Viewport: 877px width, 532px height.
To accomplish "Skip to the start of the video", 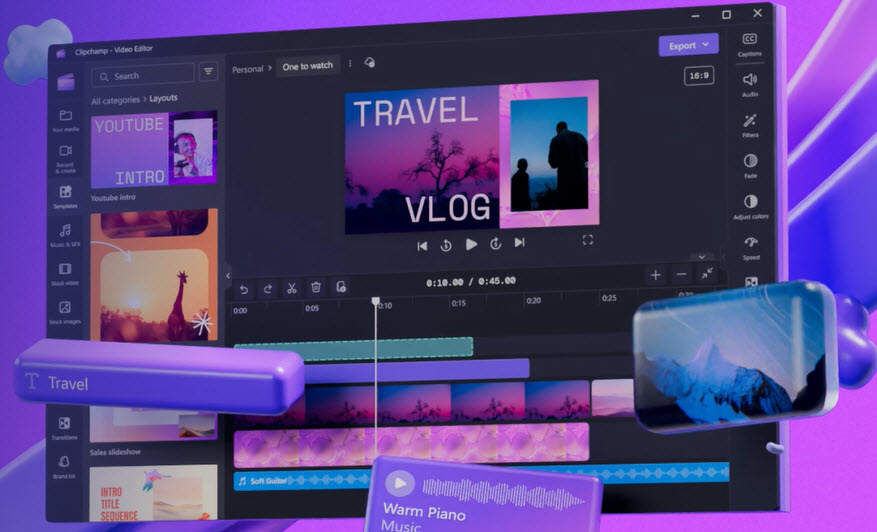I will [422, 246].
